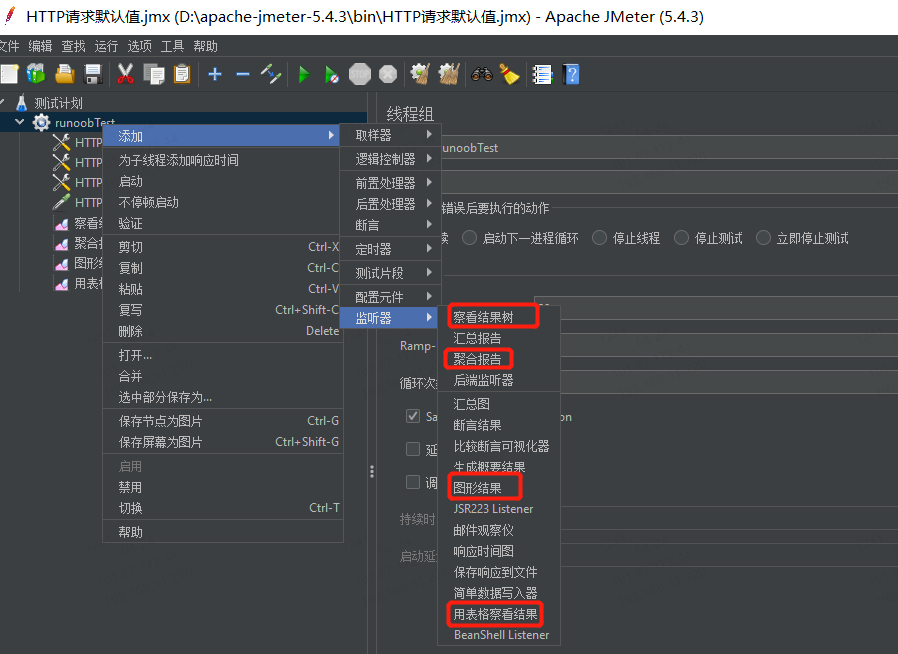Select the 测试计划 tree node
898x654 pixels.
[x=58, y=103]
